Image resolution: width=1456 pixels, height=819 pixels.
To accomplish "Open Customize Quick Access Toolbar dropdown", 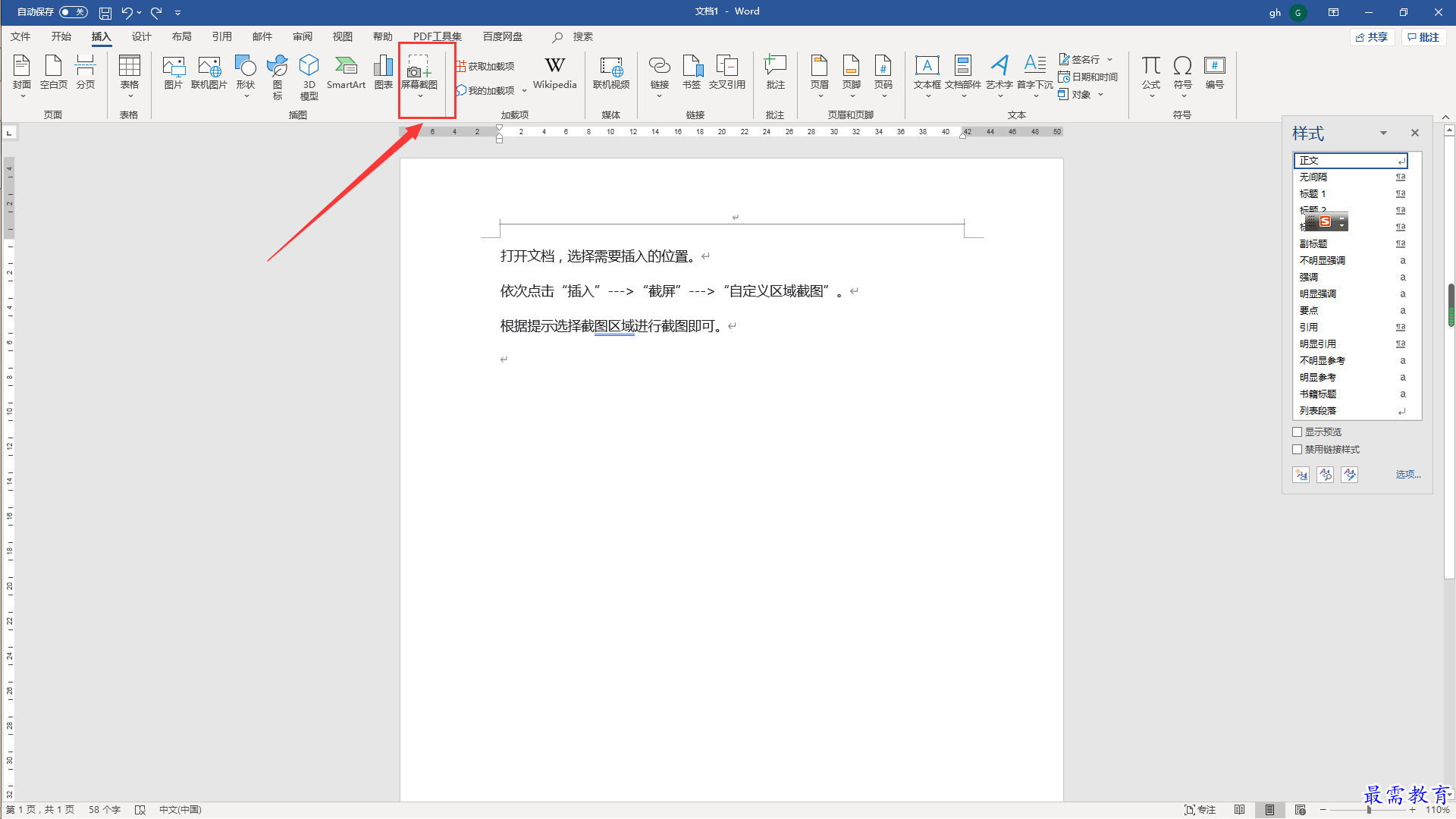I will [x=177, y=12].
